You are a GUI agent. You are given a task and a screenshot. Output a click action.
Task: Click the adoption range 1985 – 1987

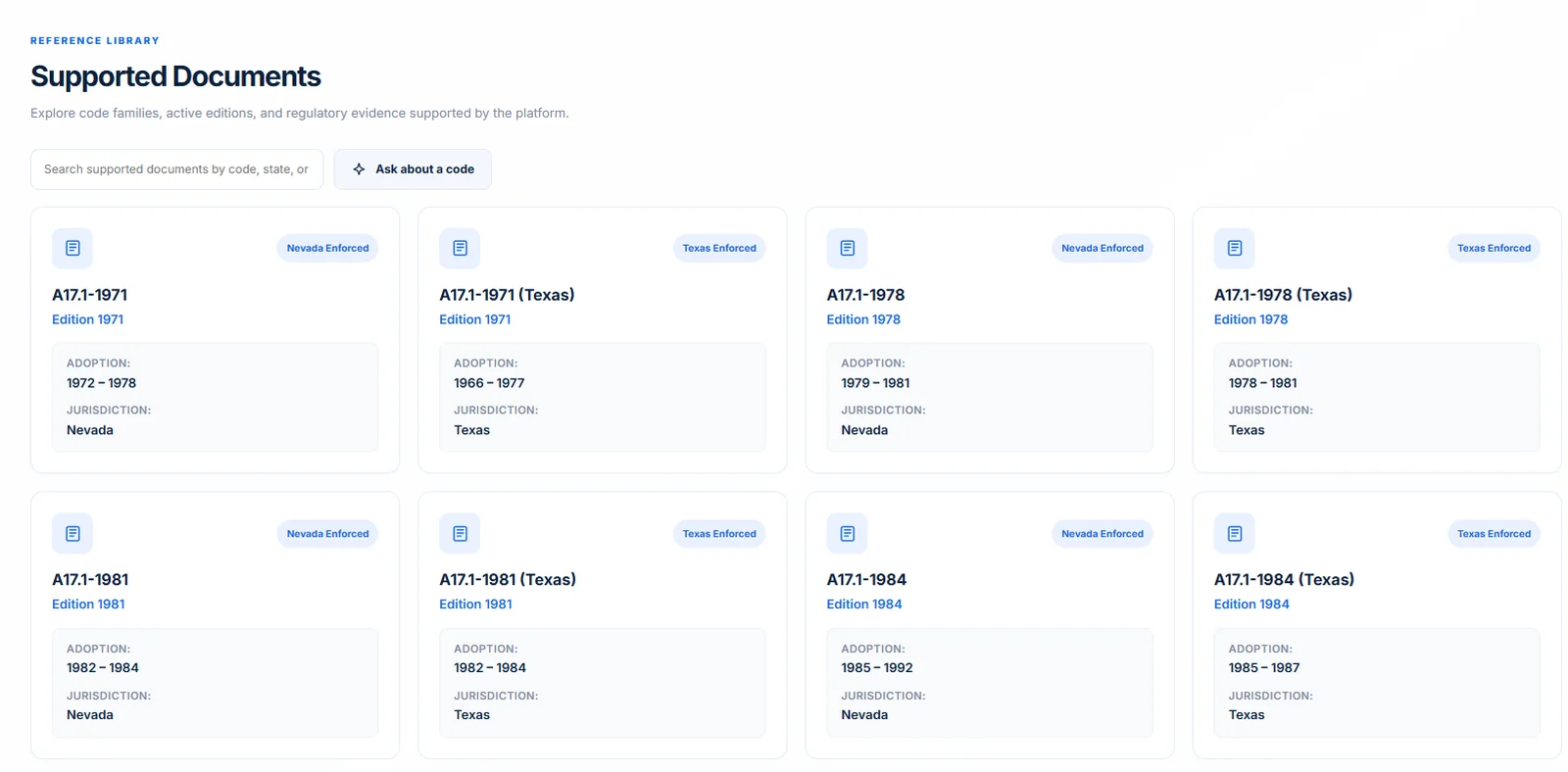(x=1264, y=668)
